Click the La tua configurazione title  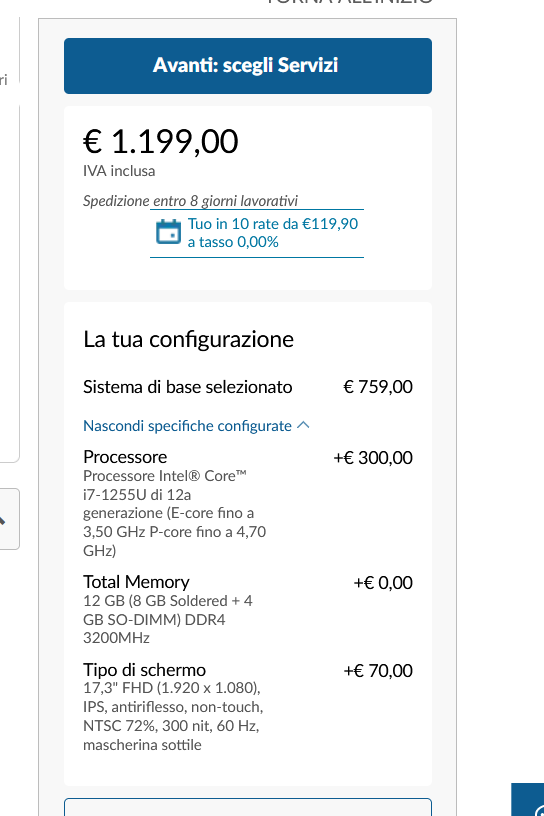pyautogui.click(x=188, y=339)
